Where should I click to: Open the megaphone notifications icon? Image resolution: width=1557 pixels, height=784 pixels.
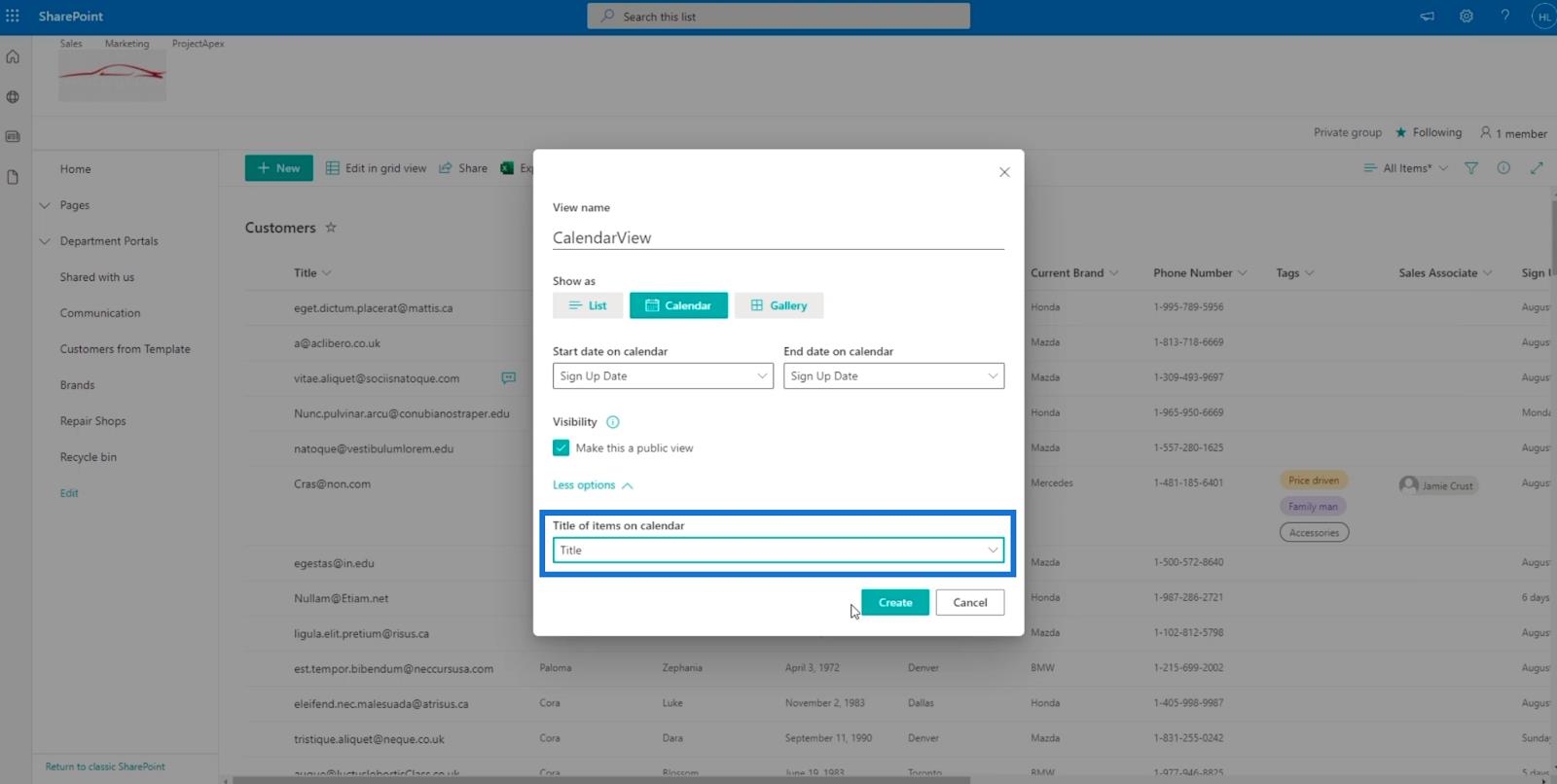click(x=1427, y=17)
